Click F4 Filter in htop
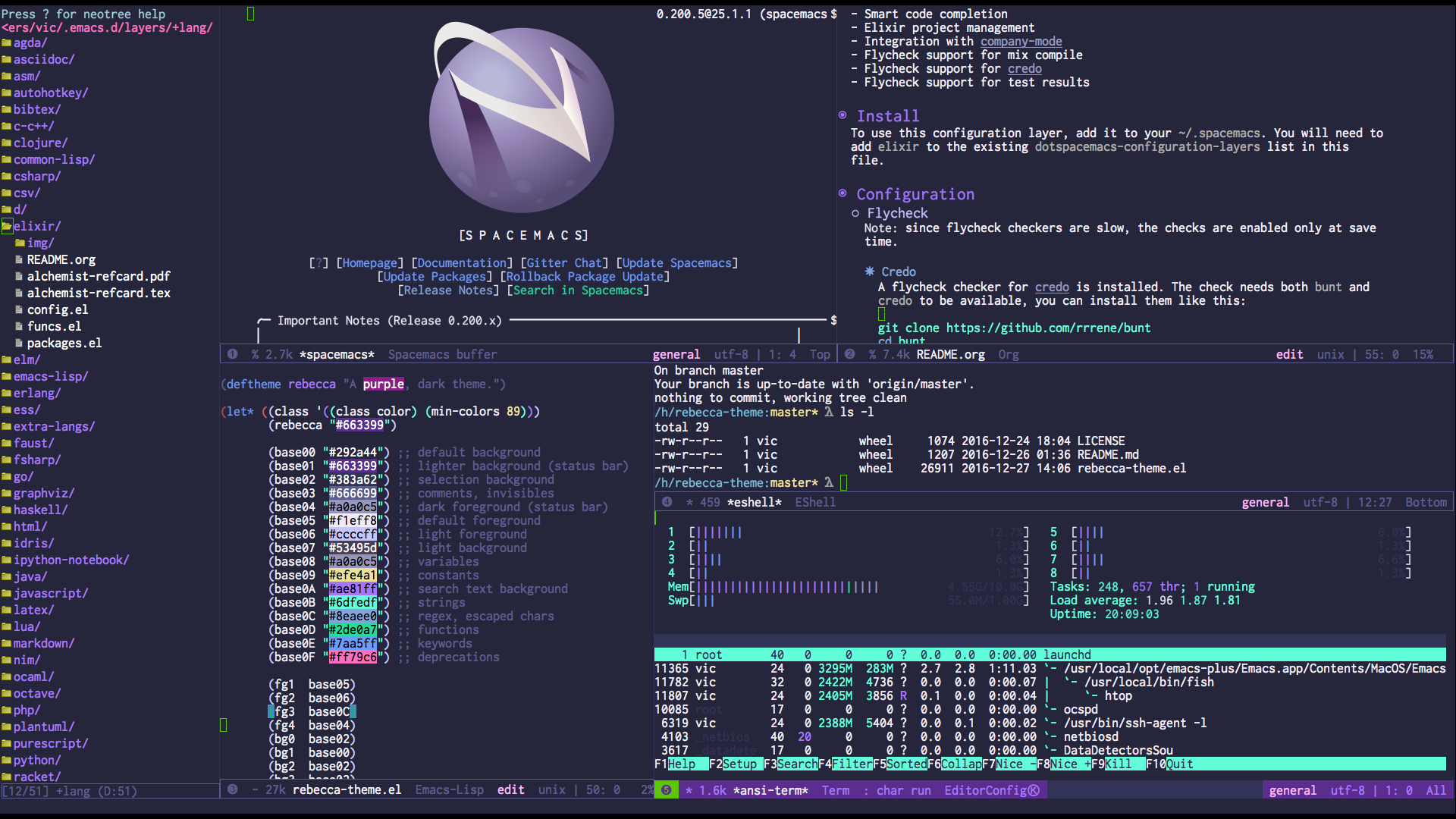 pos(845,764)
